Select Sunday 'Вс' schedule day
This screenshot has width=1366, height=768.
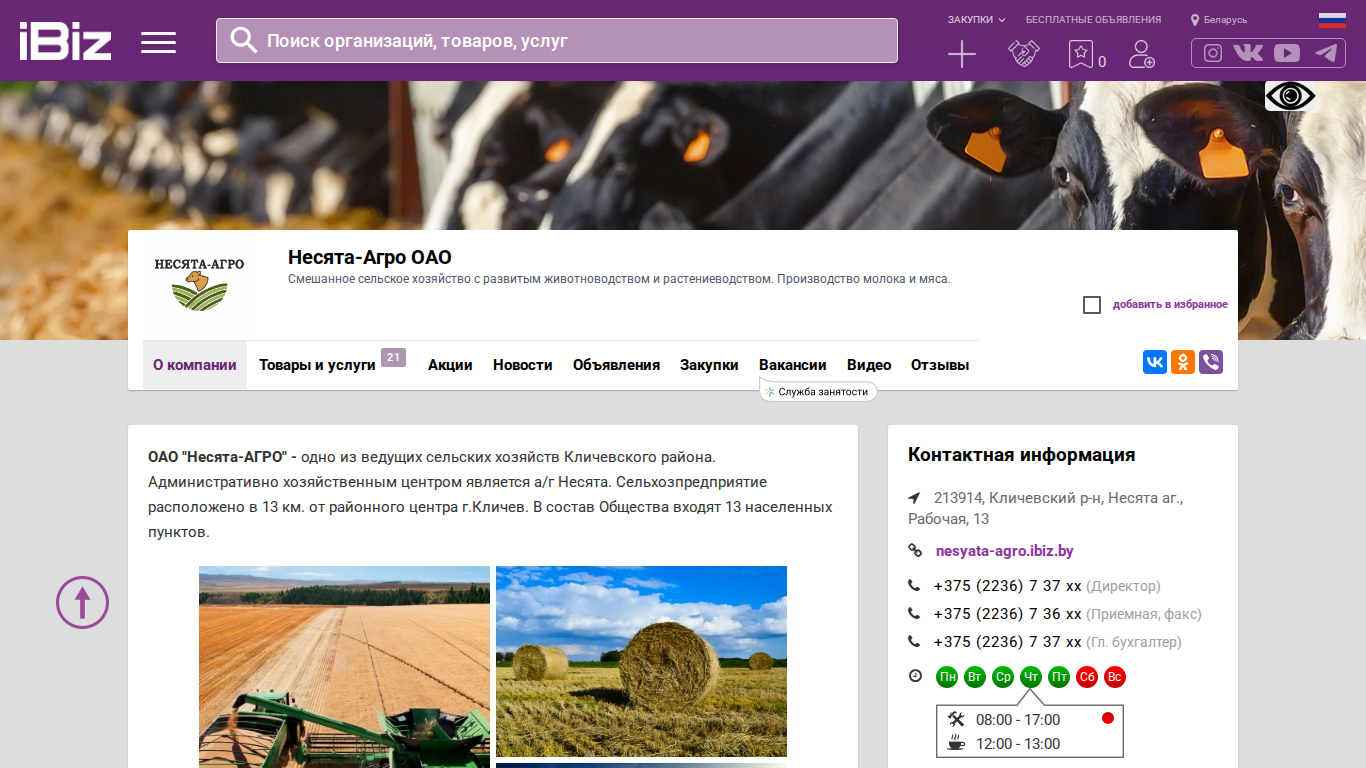[x=1115, y=677]
